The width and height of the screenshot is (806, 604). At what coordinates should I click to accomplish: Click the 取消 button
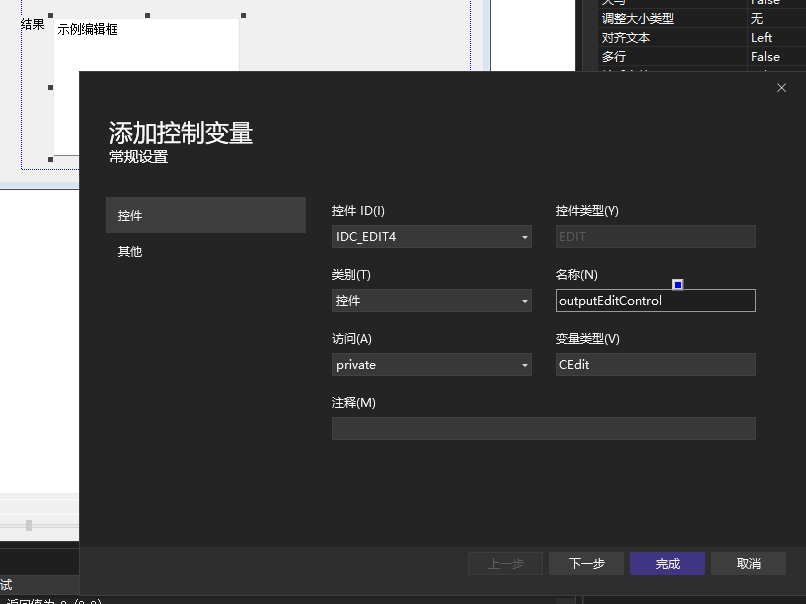point(747,563)
